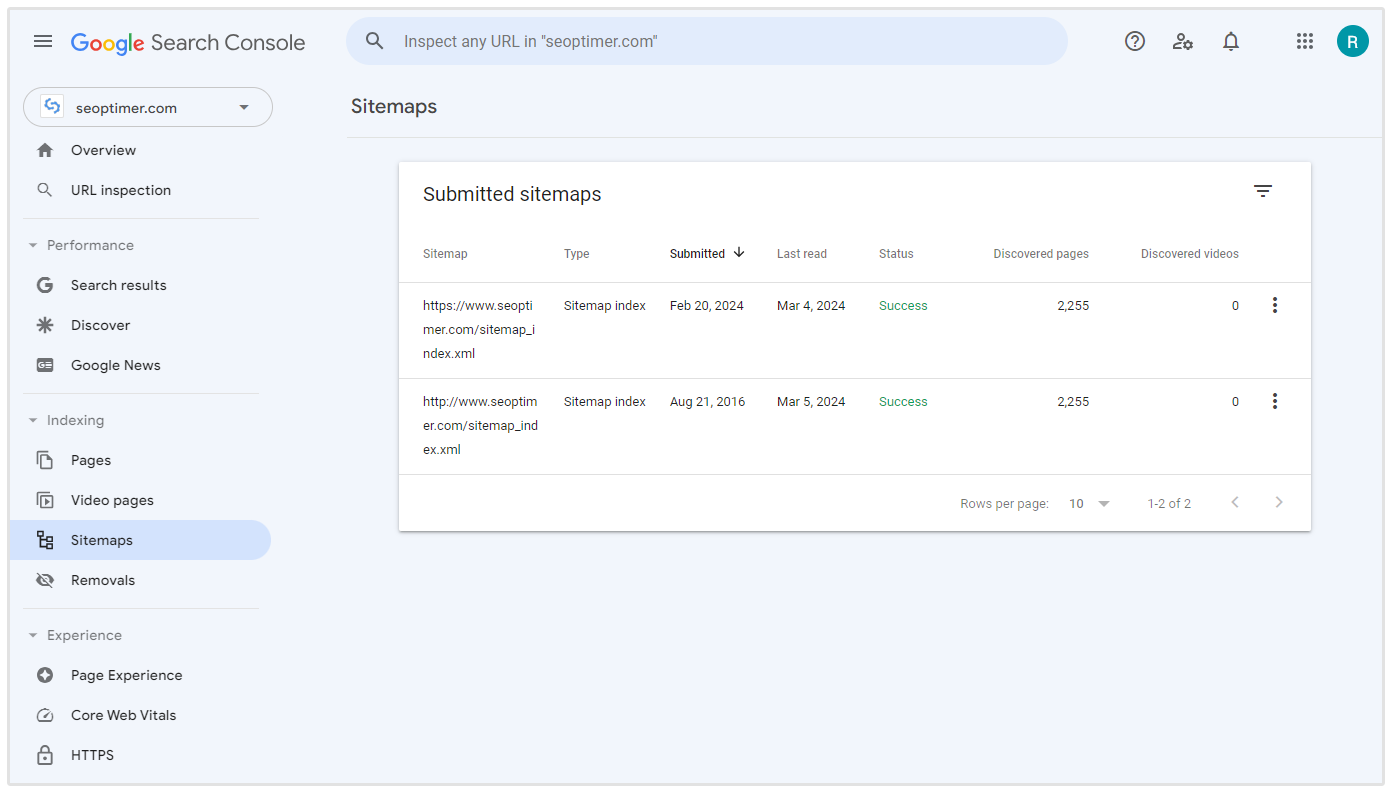This screenshot has width=1392, height=793.
Task: Open Core Web Vitals from the sidebar
Action: [44, 715]
